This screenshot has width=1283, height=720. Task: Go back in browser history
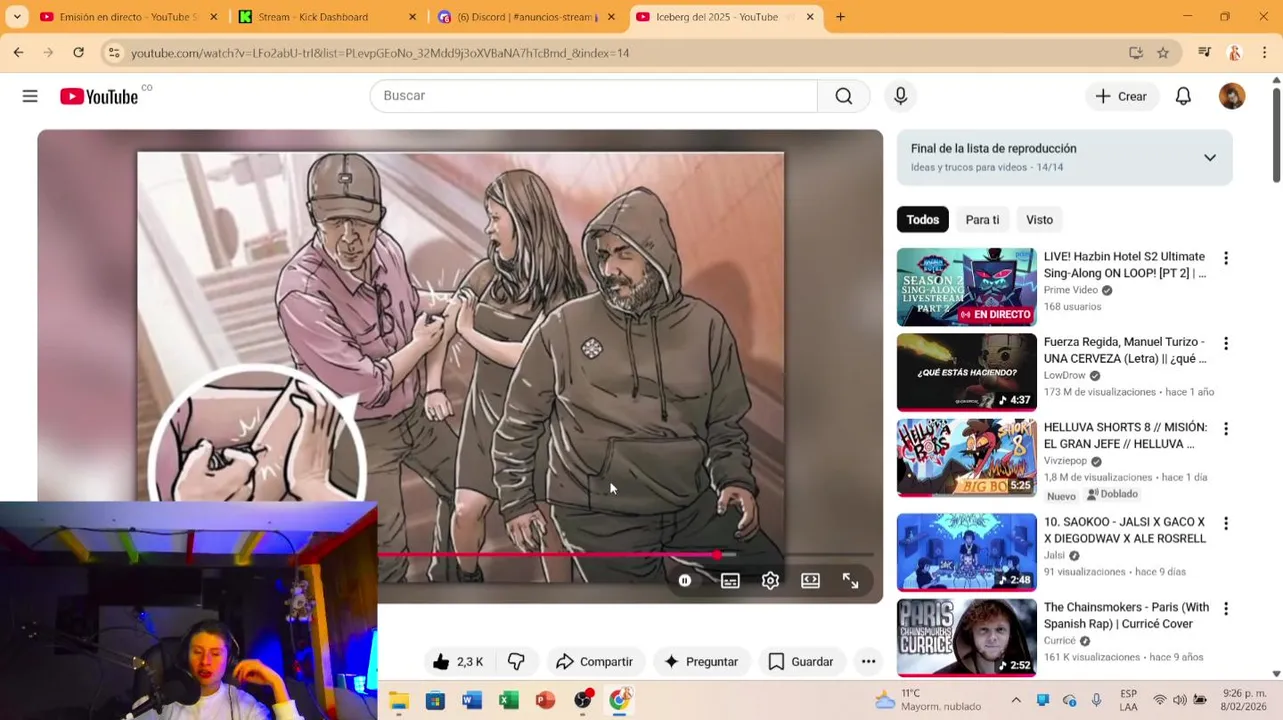pos(18,52)
